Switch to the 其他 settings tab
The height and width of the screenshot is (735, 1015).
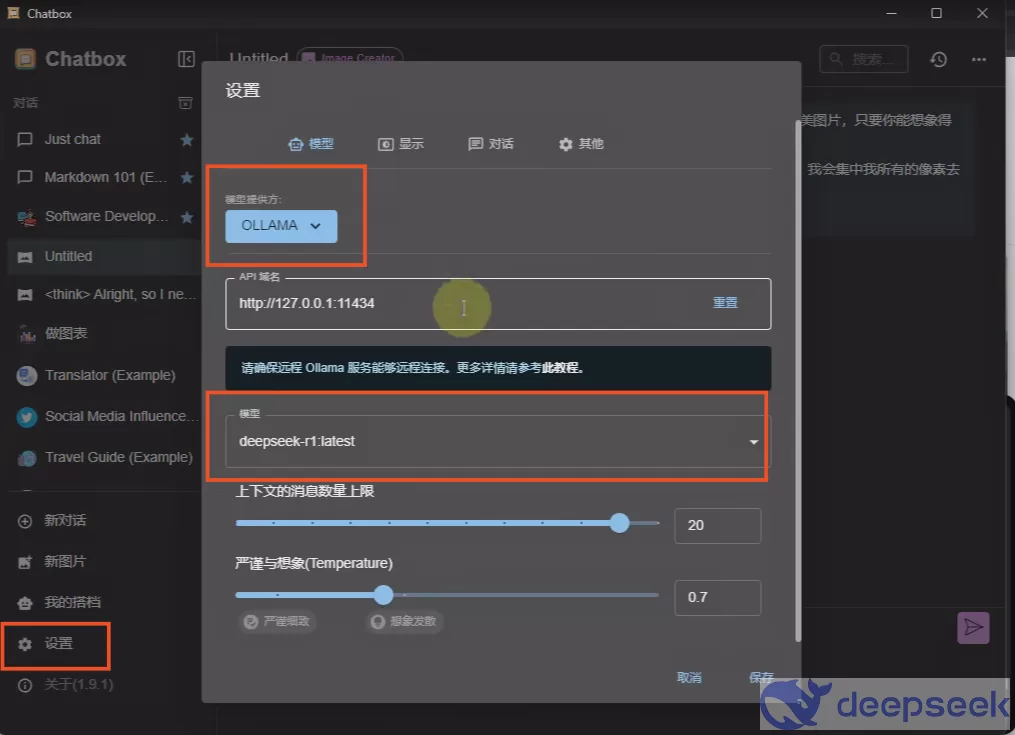581,144
